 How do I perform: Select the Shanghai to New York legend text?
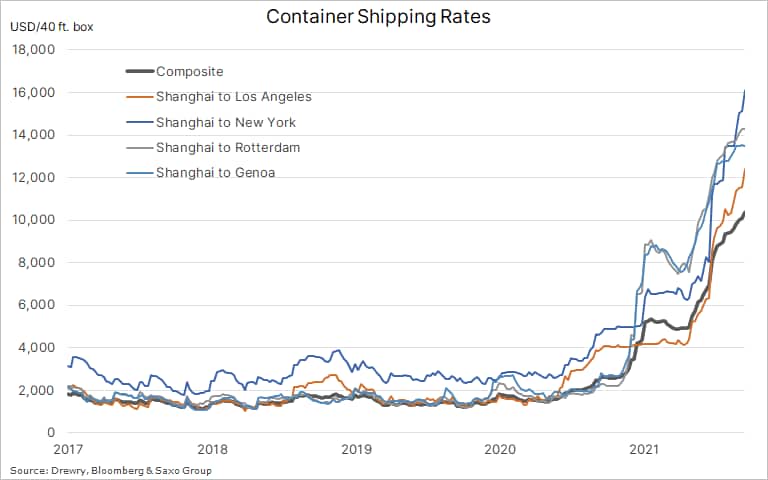pyautogui.click(x=226, y=123)
